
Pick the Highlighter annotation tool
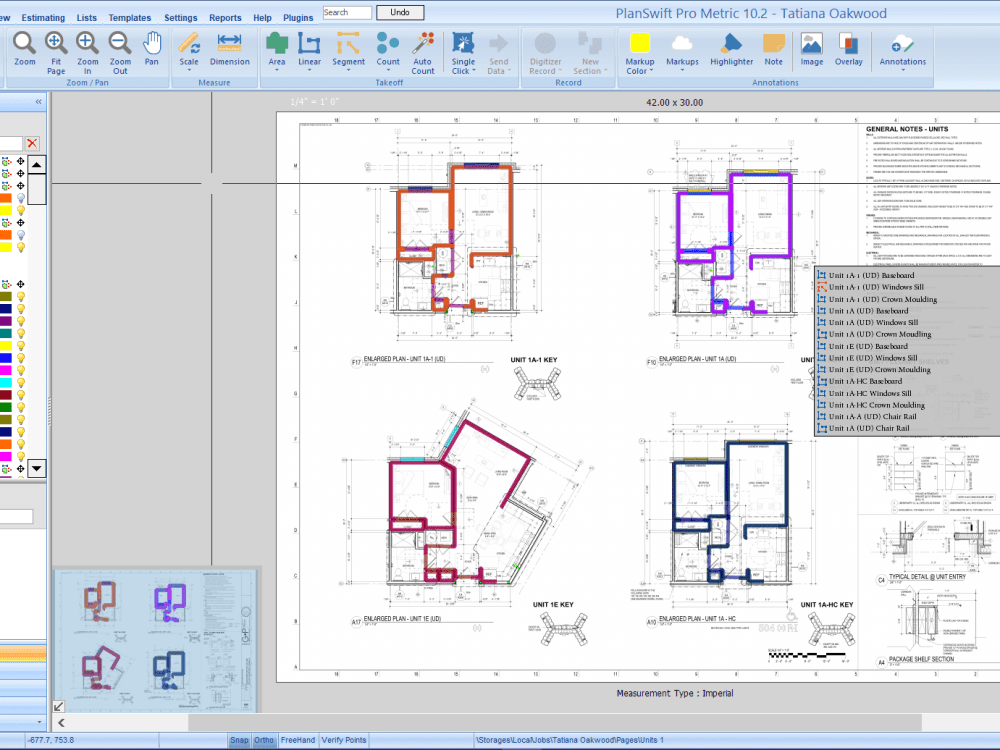pyautogui.click(x=732, y=49)
